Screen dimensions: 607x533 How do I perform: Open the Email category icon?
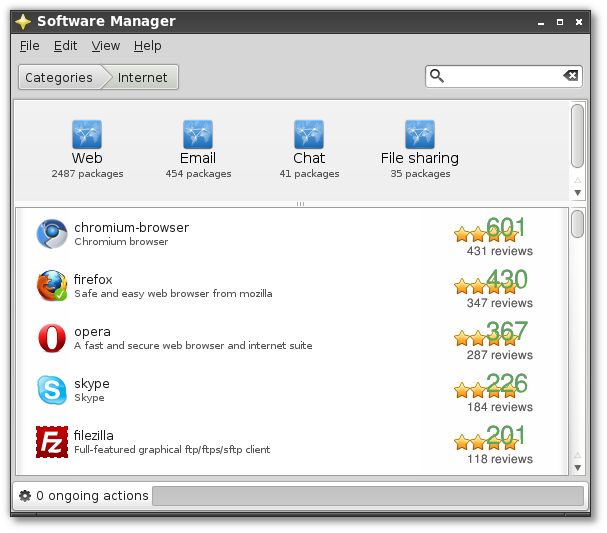[198, 134]
